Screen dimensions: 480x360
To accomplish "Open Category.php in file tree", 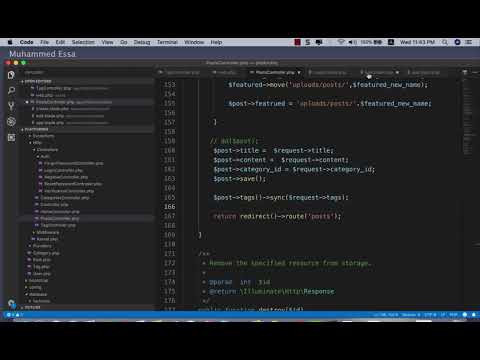I will click(x=43, y=253).
